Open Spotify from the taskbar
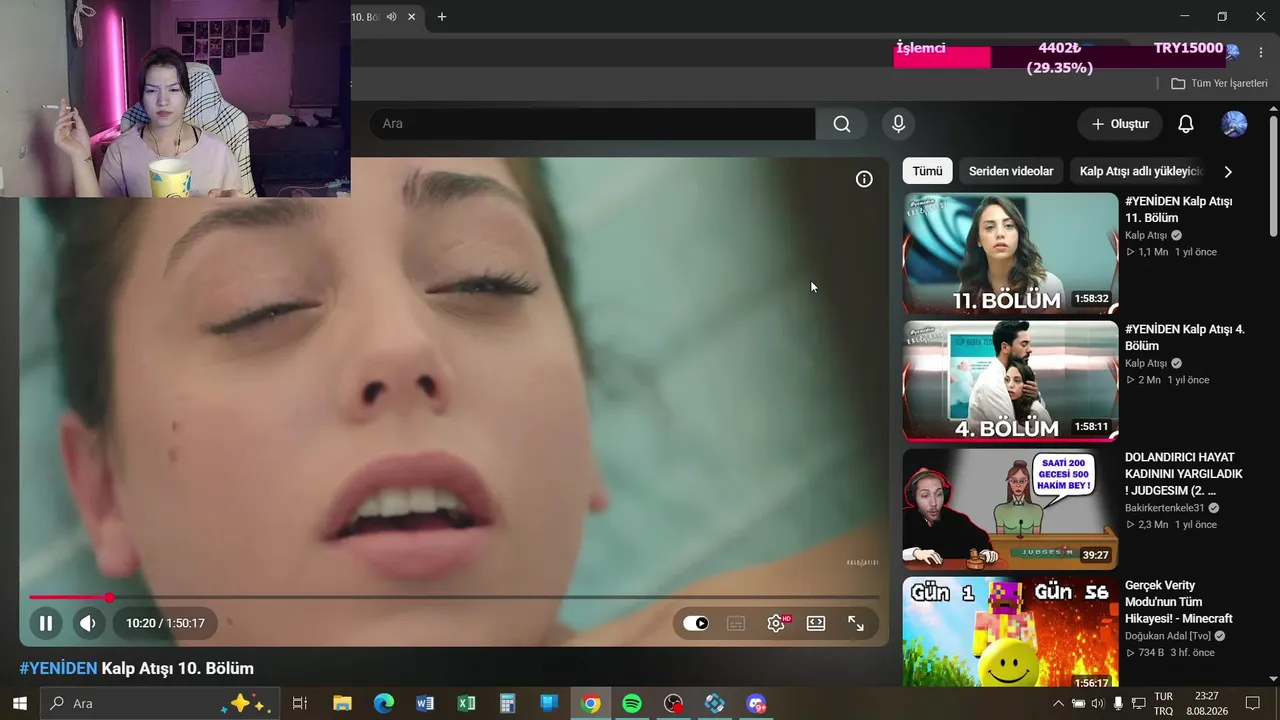 [632, 703]
